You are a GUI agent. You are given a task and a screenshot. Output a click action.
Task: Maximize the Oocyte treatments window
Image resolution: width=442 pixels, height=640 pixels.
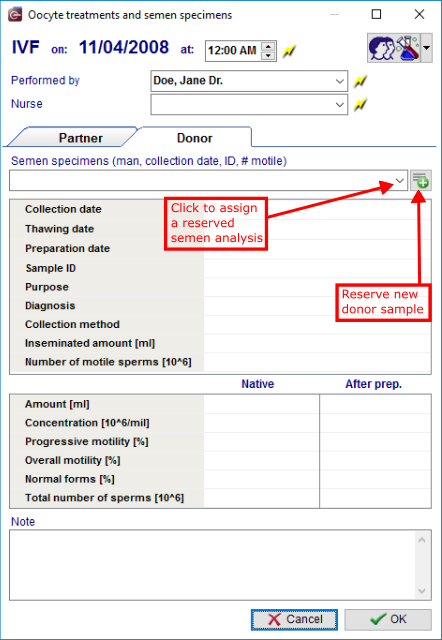click(x=376, y=15)
